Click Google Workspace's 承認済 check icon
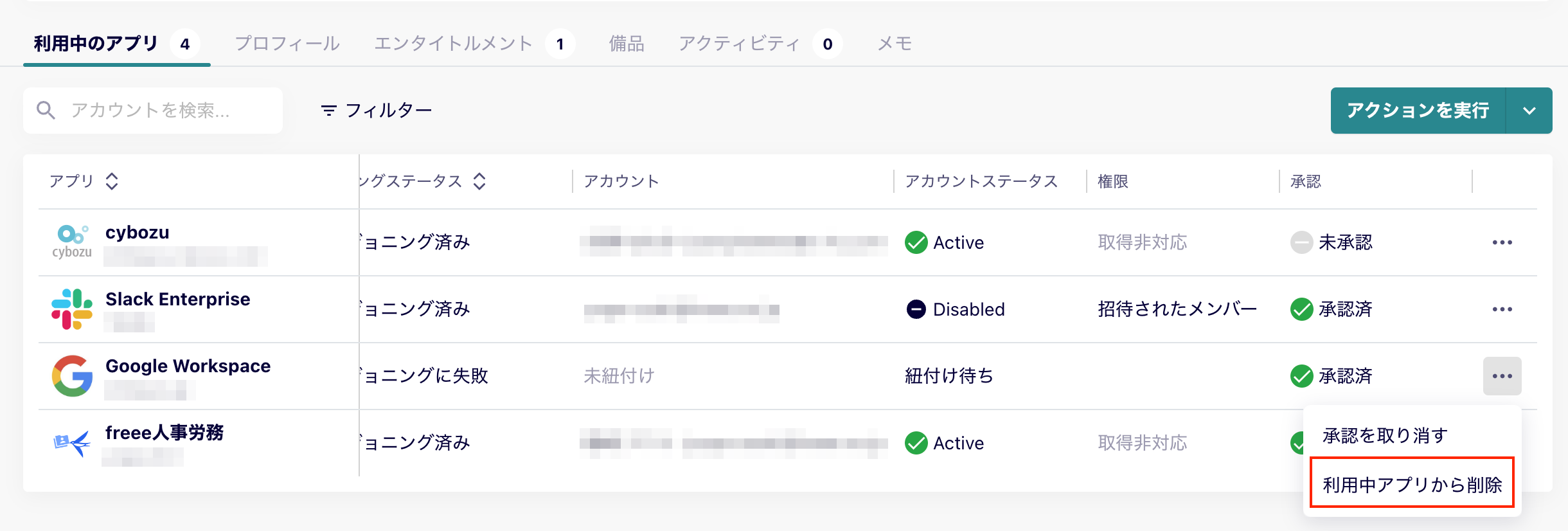Screen dimensions: 1568x531 [x=1301, y=376]
